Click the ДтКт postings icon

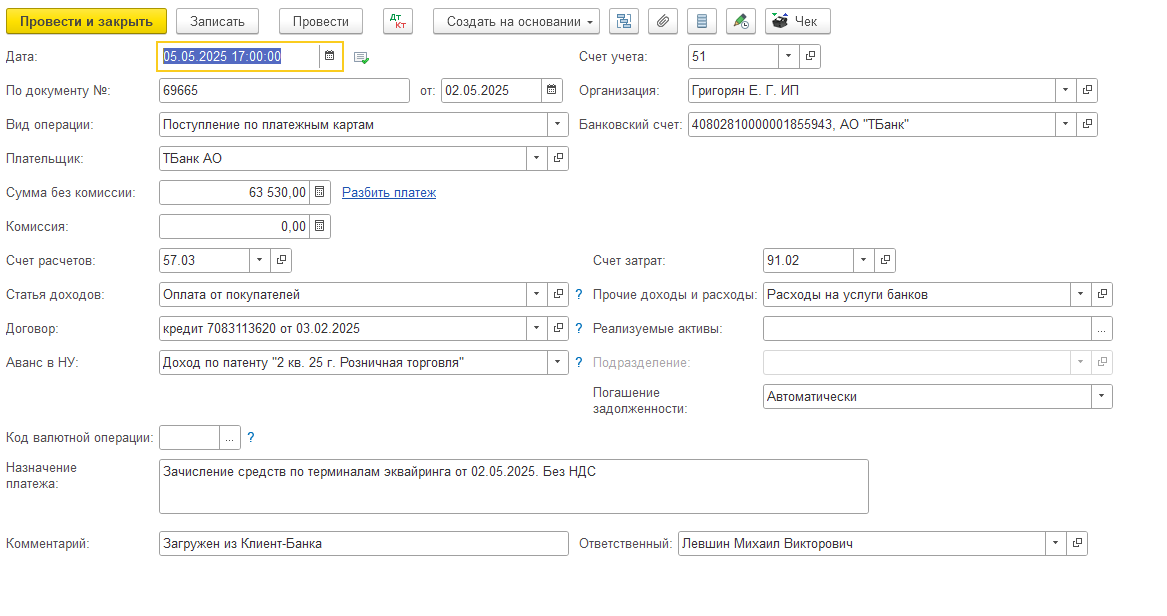tap(397, 21)
